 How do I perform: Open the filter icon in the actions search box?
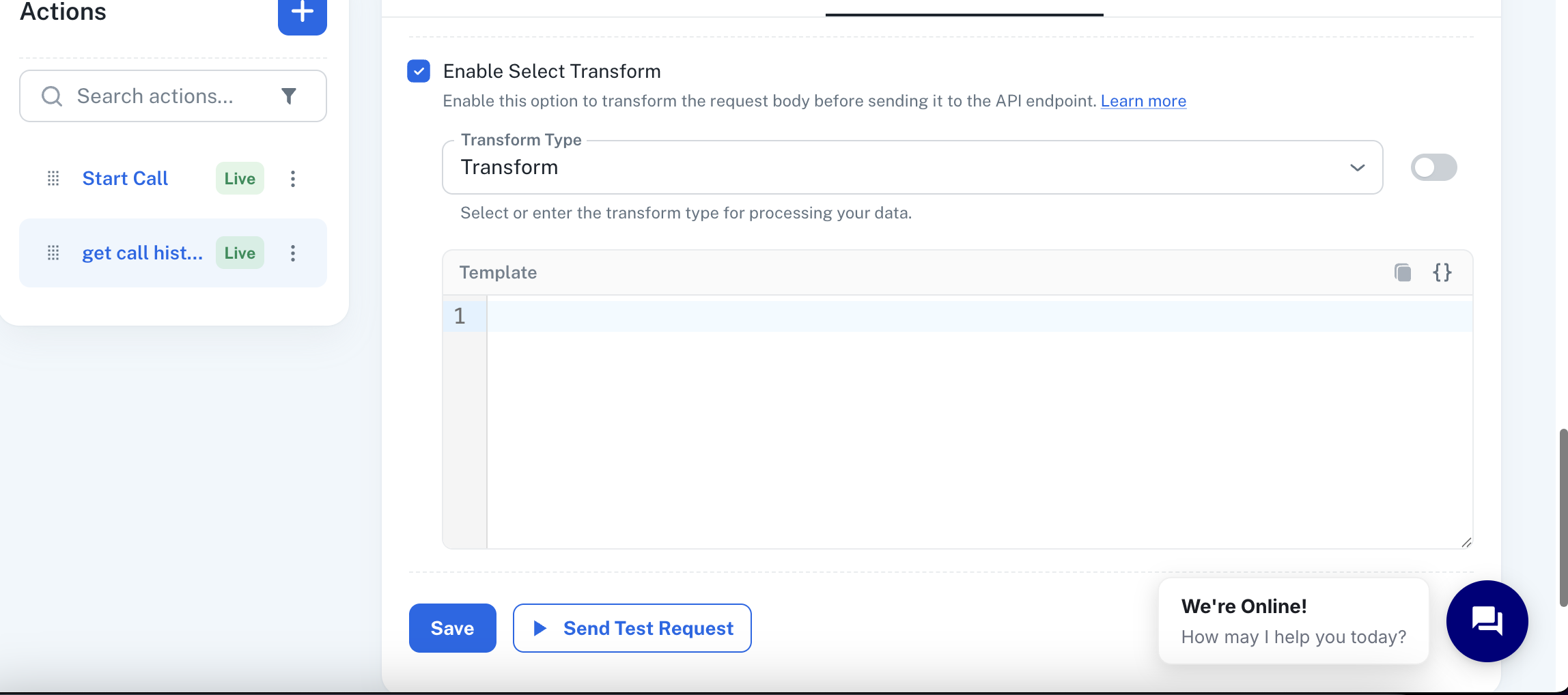[x=289, y=96]
